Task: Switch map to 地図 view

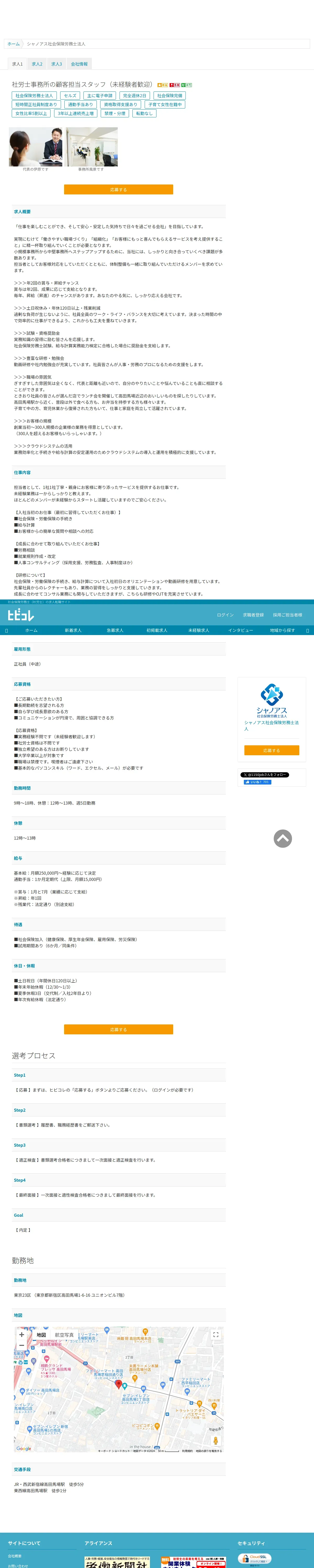Action: (x=41, y=1335)
